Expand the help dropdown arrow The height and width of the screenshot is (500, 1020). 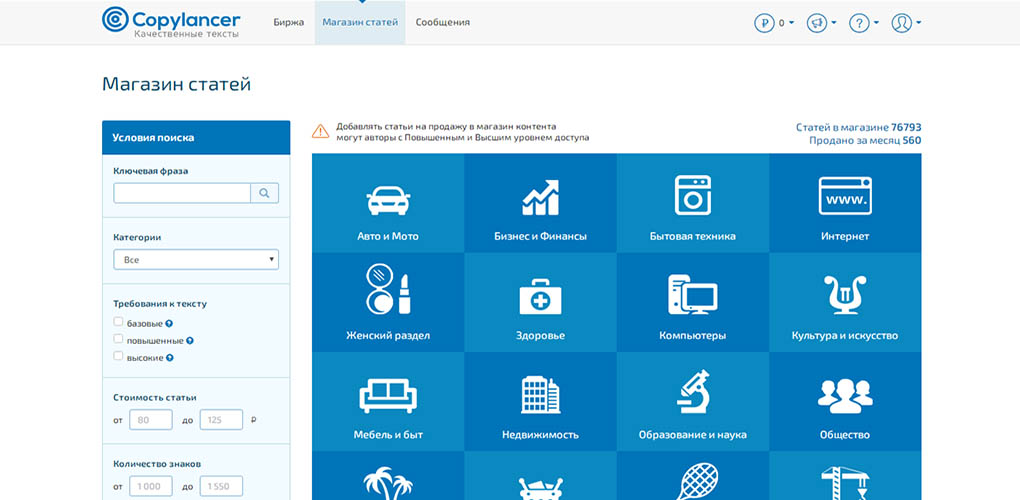(x=876, y=23)
